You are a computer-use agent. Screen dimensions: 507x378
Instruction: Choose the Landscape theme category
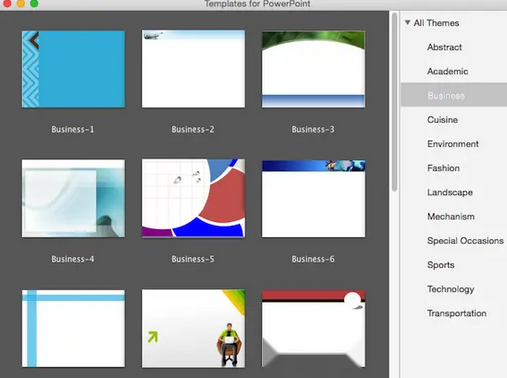tap(450, 192)
